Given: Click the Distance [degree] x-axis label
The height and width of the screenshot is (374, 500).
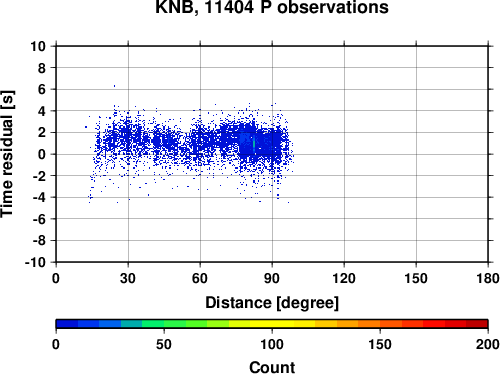Looking at the screenshot, I should tap(272, 303).
